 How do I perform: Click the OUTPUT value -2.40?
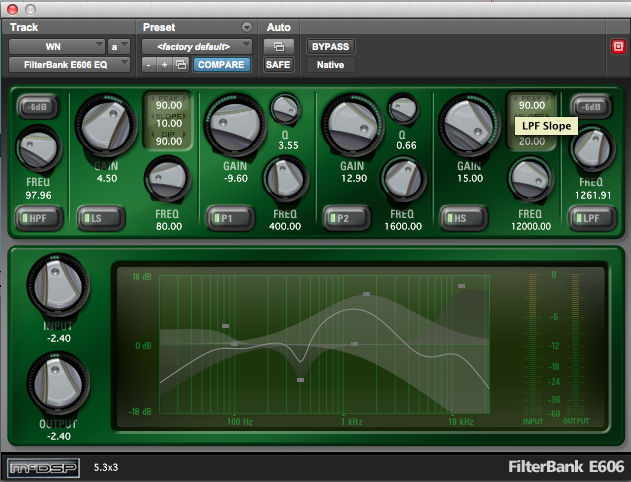[59, 437]
